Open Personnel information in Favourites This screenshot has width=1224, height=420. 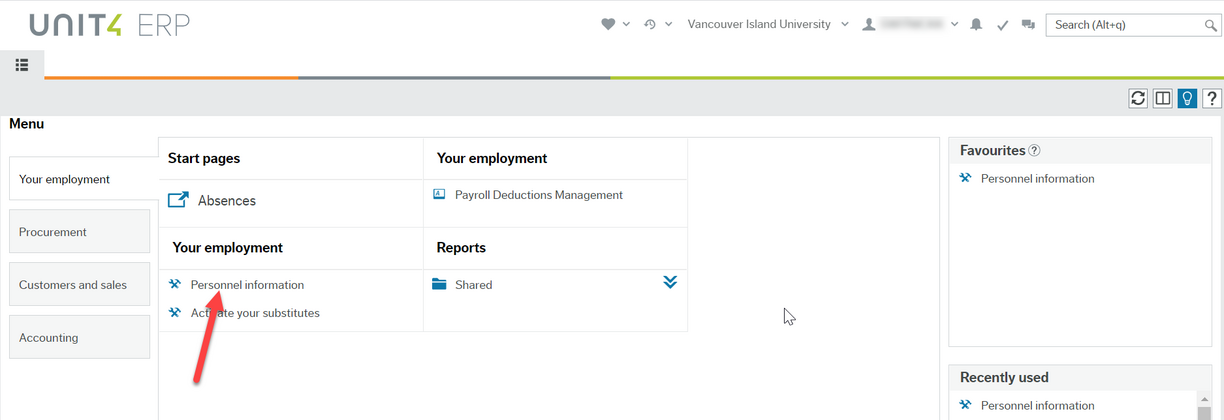point(1038,179)
